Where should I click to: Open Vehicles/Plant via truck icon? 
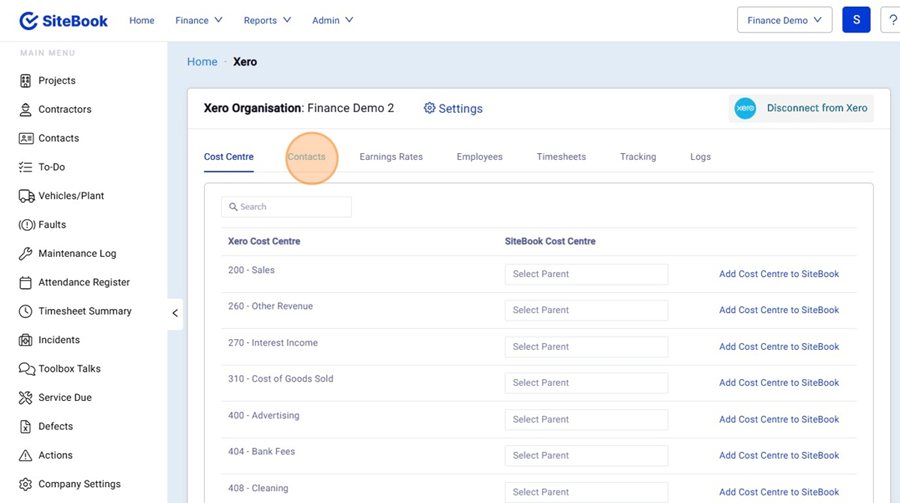[26, 196]
